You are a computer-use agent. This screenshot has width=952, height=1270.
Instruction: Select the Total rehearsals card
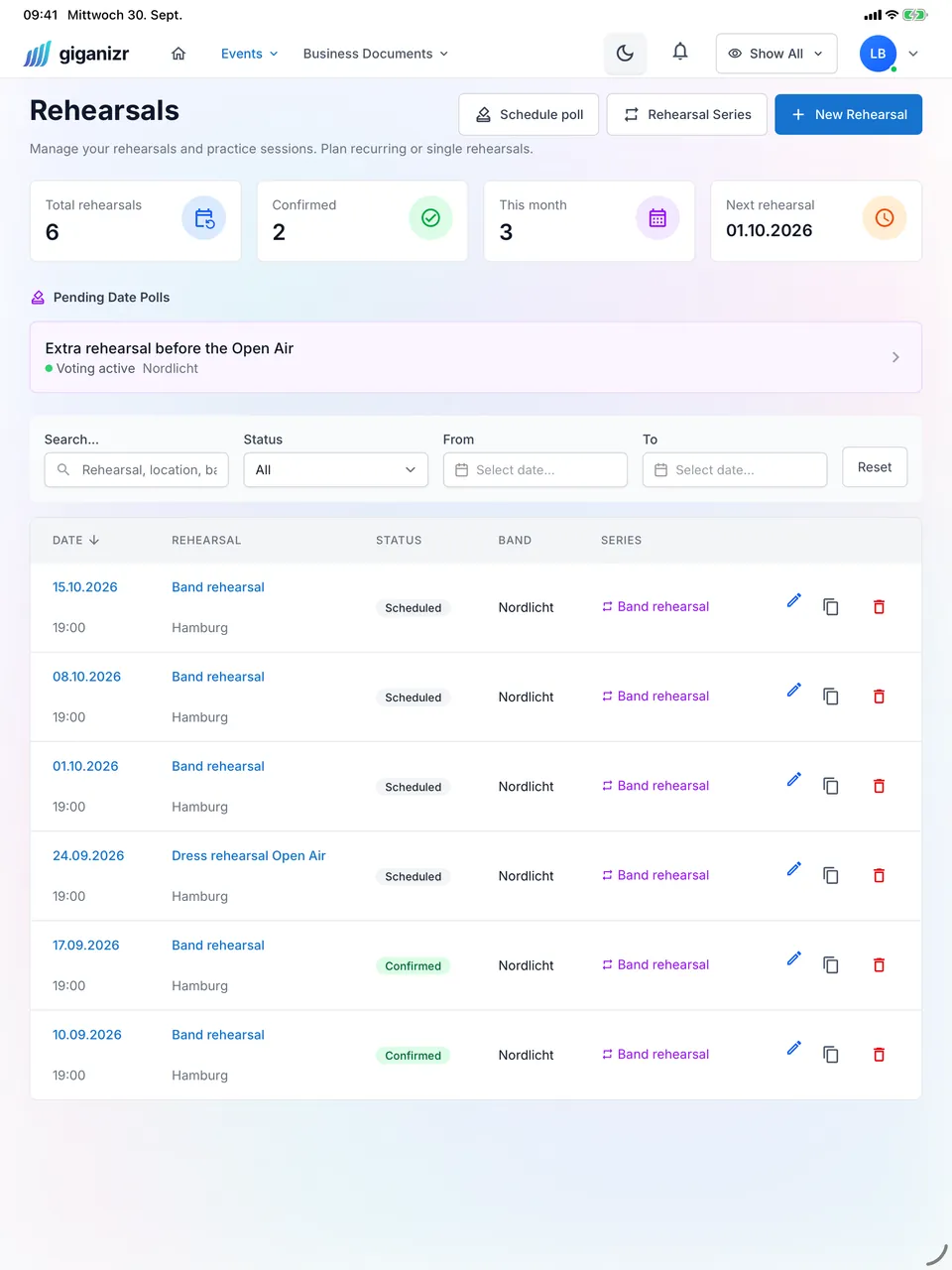coord(136,220)
